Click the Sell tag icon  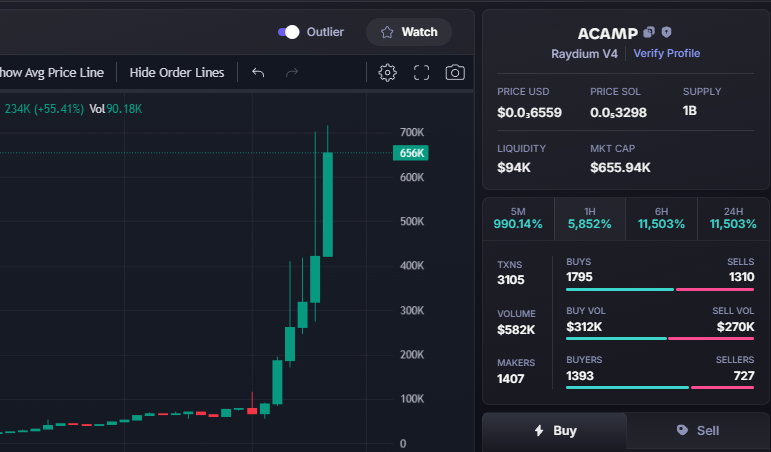(682, 430)
